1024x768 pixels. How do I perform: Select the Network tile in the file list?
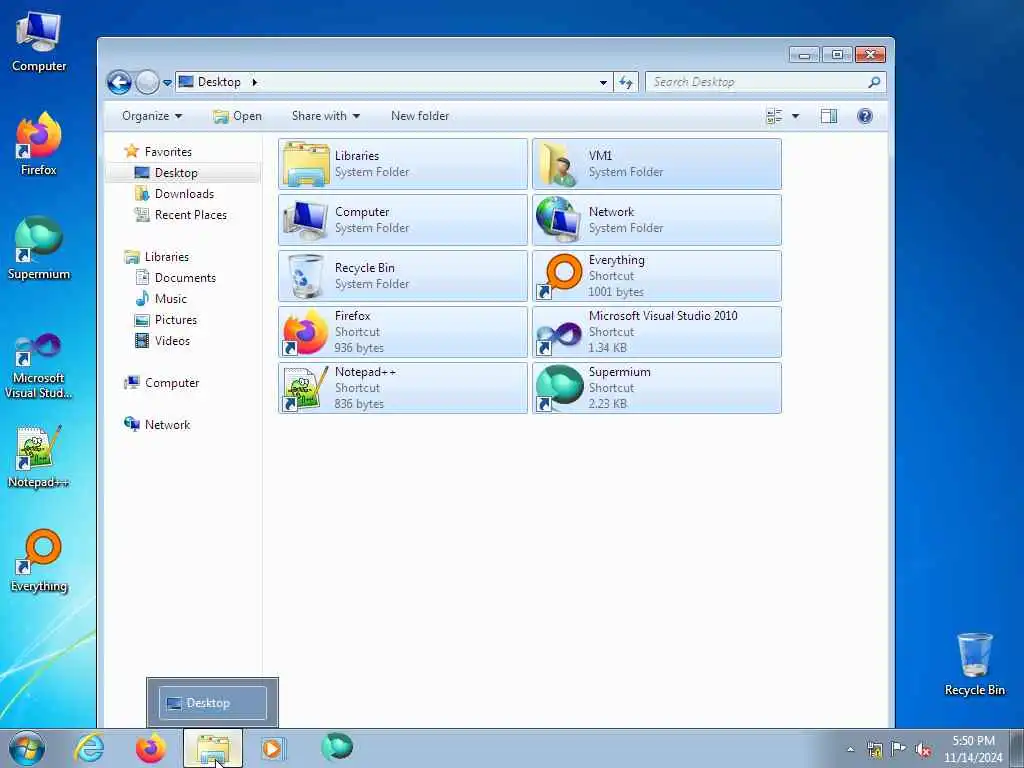[656, 220]
